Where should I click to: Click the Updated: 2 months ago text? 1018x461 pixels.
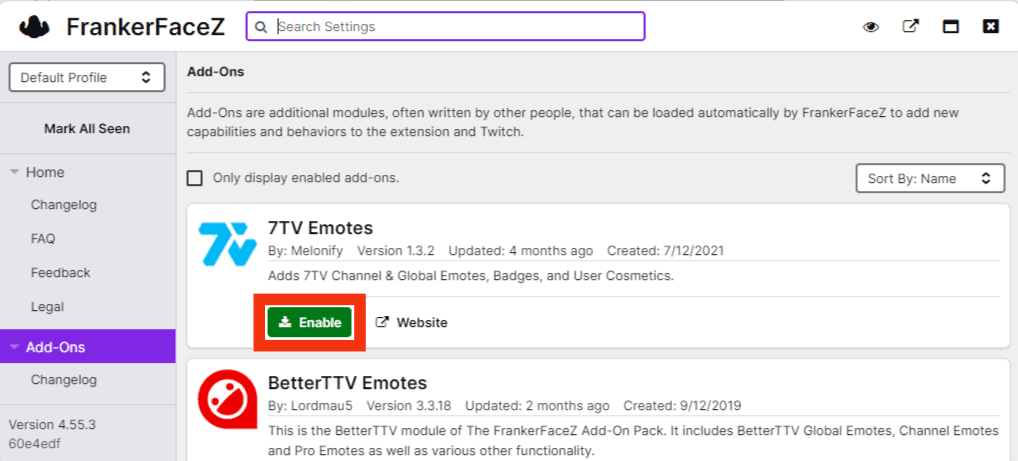(x=537, y=406)
